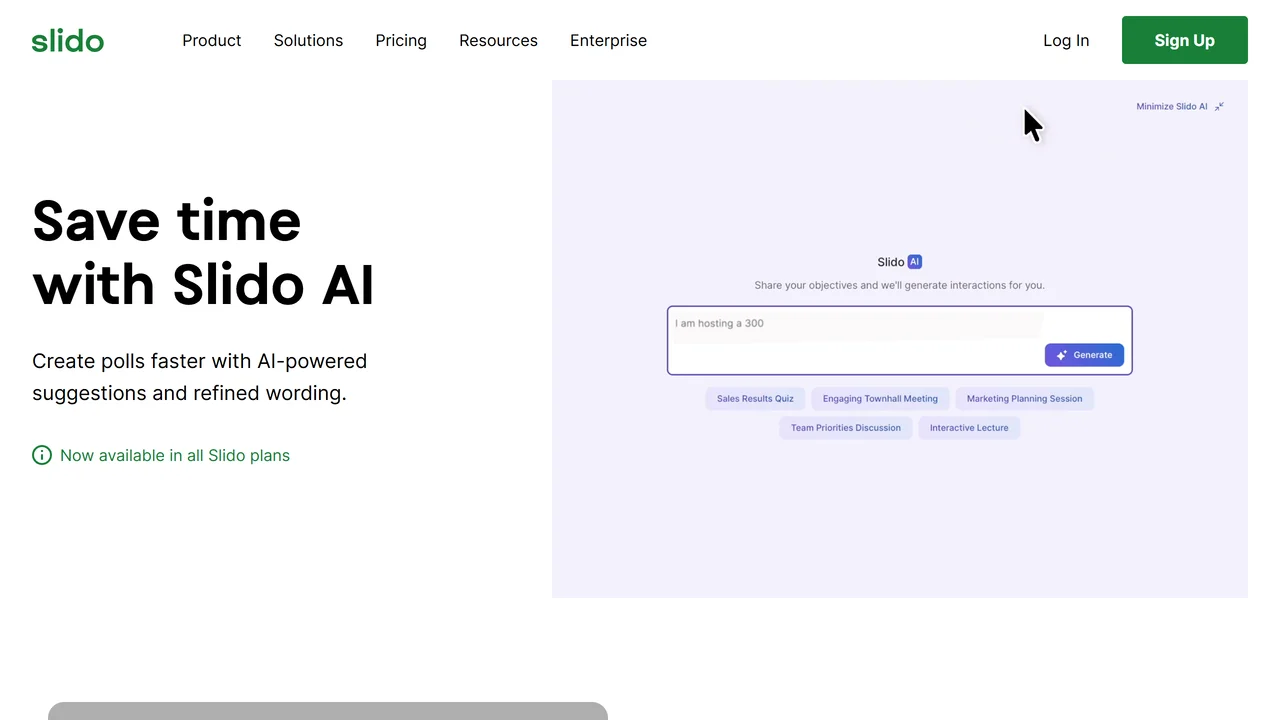Click 'Now available in all Slido plans'
Image resolution: width=1280 pixels, height=720 pixels.
[x=175, y=455]
